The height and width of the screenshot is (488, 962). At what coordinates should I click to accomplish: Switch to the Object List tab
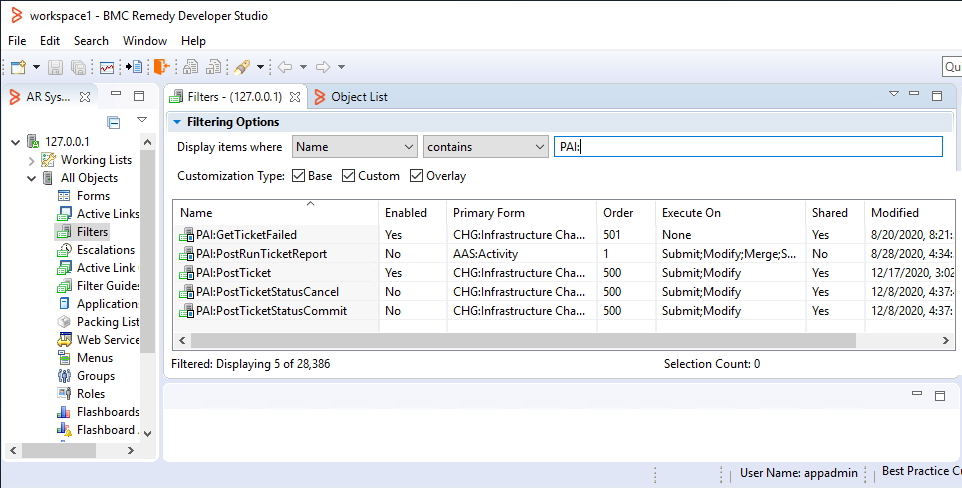pyautogui.click(x=350, y=97)
